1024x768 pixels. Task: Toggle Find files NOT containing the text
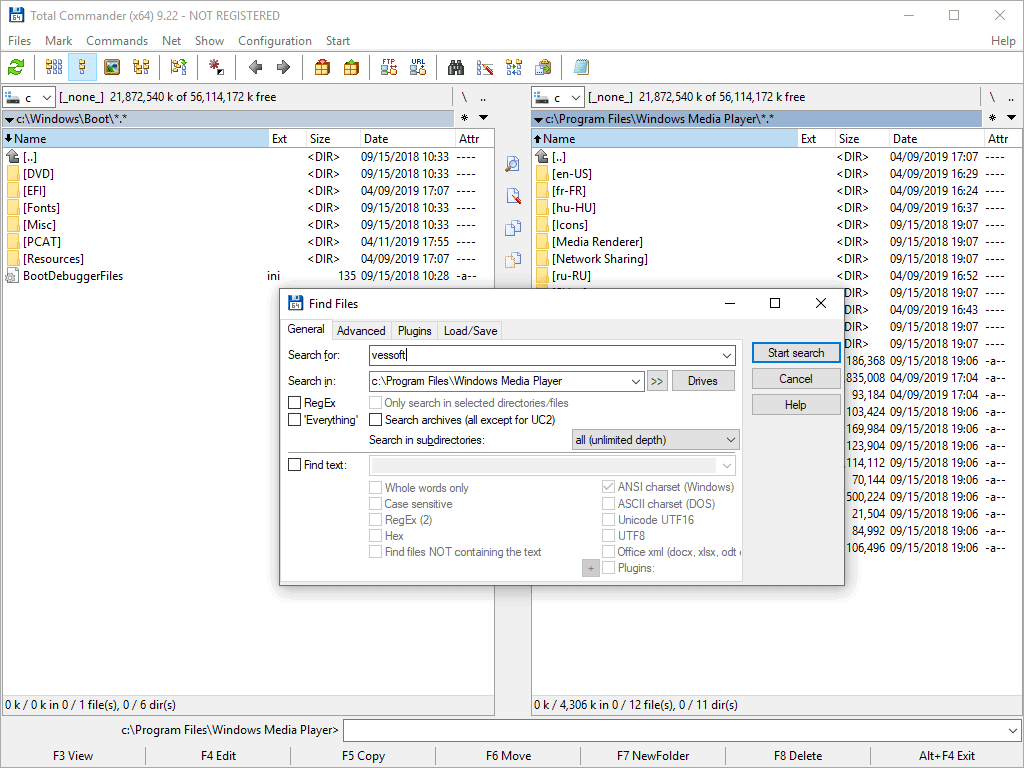376,552
